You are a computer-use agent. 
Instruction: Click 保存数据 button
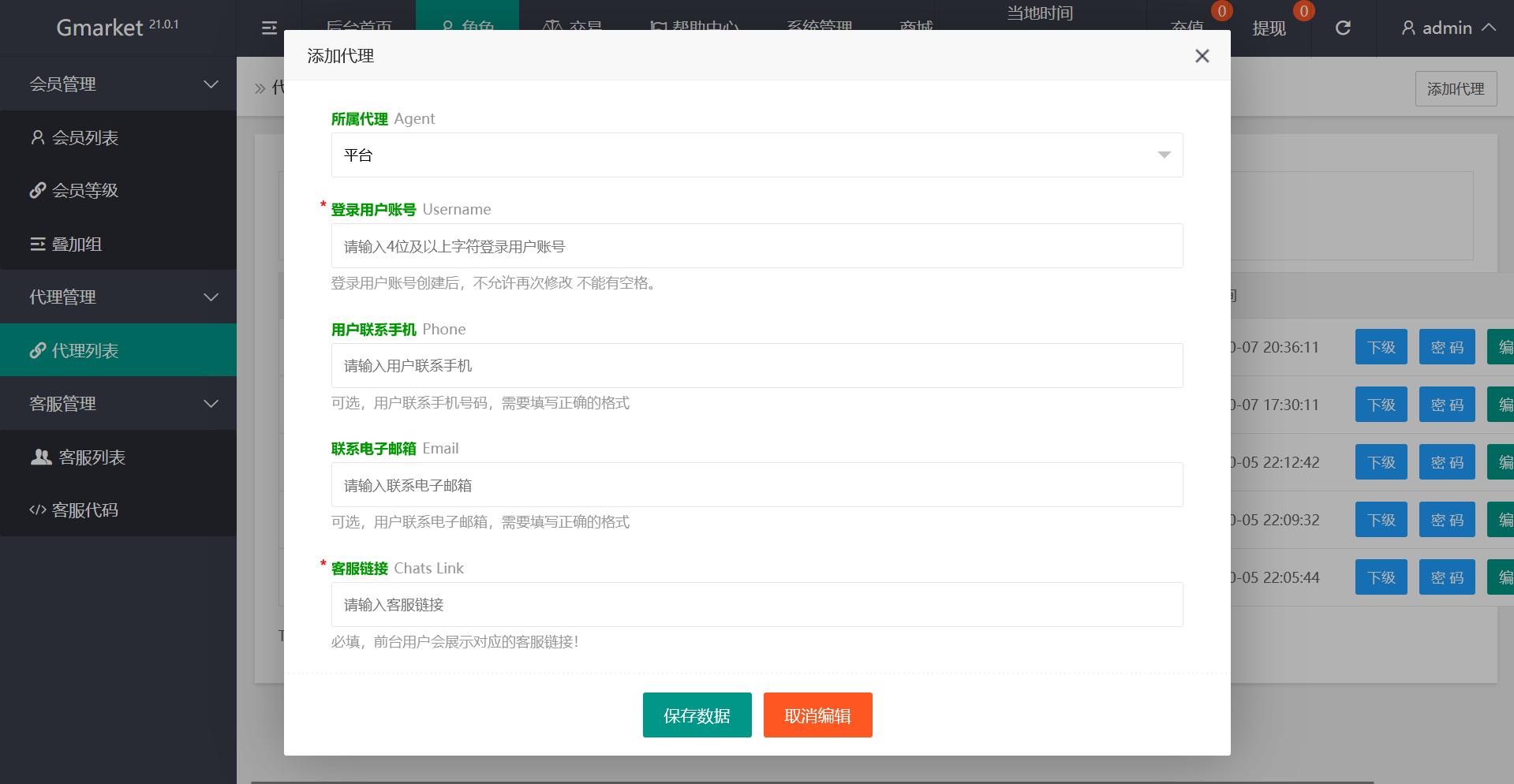pos(697,715)
